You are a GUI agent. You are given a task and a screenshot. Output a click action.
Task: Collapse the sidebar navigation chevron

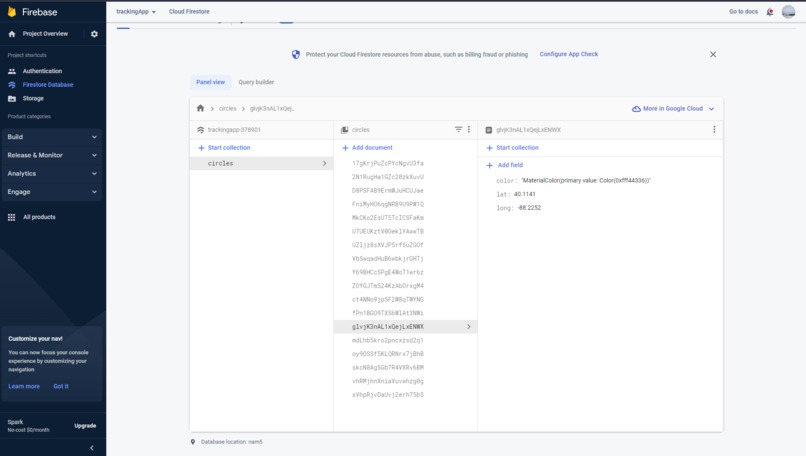(91, 448)
